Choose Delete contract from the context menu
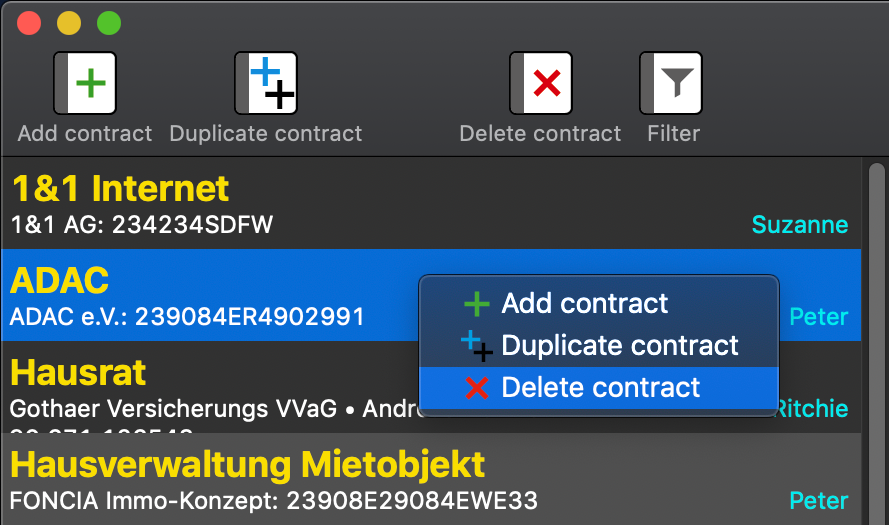 point(599,388)
